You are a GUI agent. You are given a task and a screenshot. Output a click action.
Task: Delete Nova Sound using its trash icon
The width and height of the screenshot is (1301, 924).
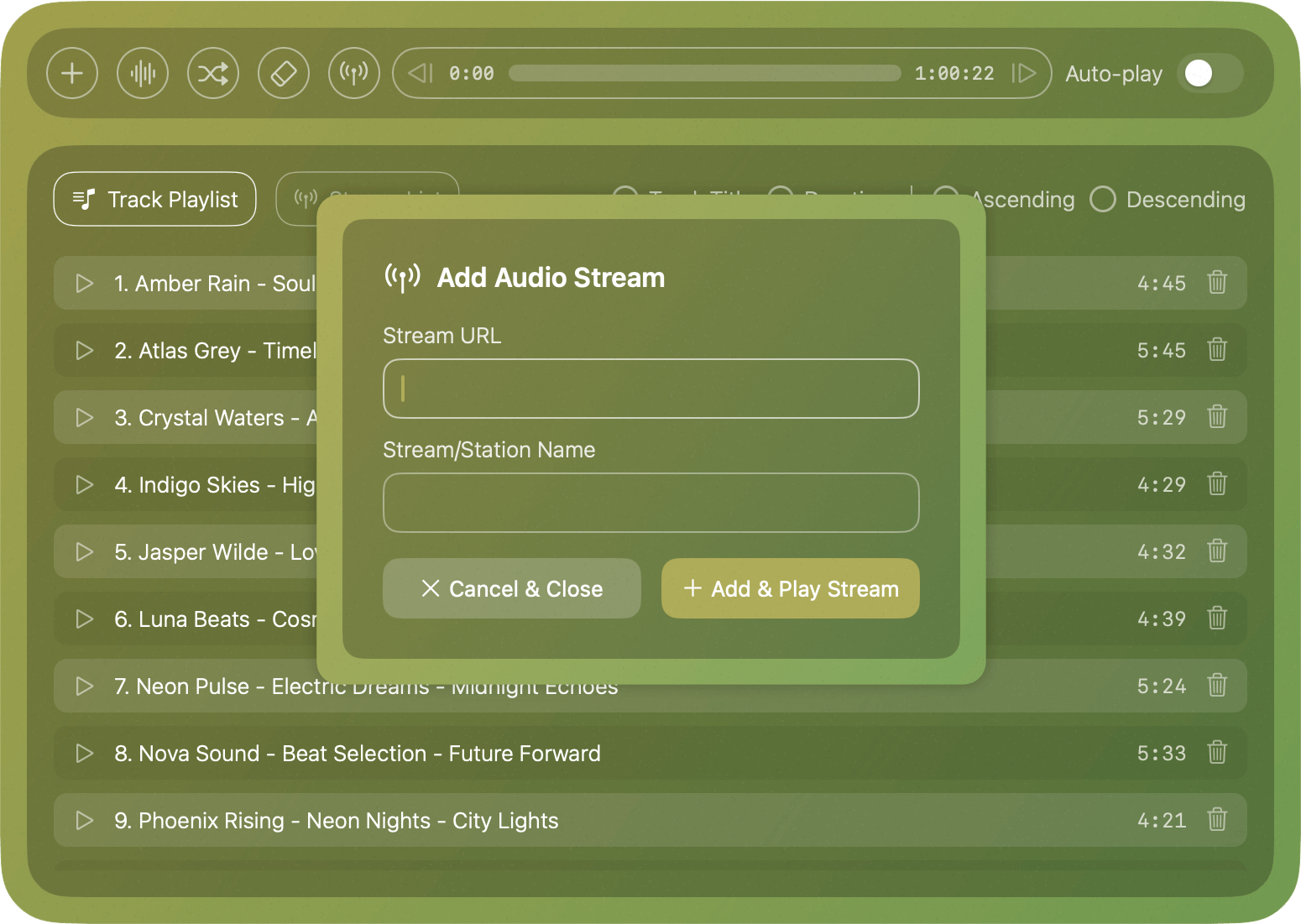[x=1218, y=753]
